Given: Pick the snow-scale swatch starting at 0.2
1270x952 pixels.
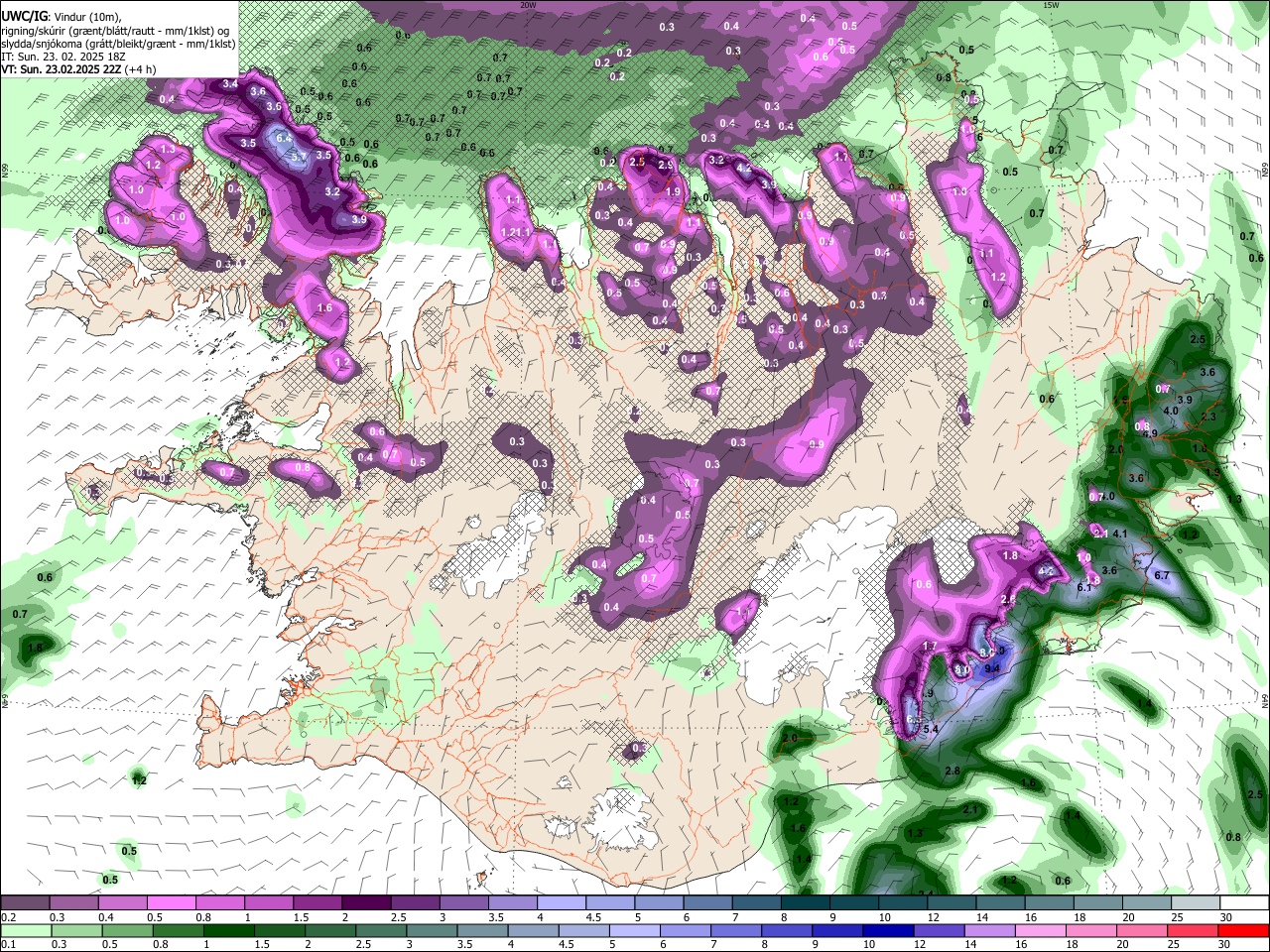Looking at the screenshot, I should (x=25, y=902).
